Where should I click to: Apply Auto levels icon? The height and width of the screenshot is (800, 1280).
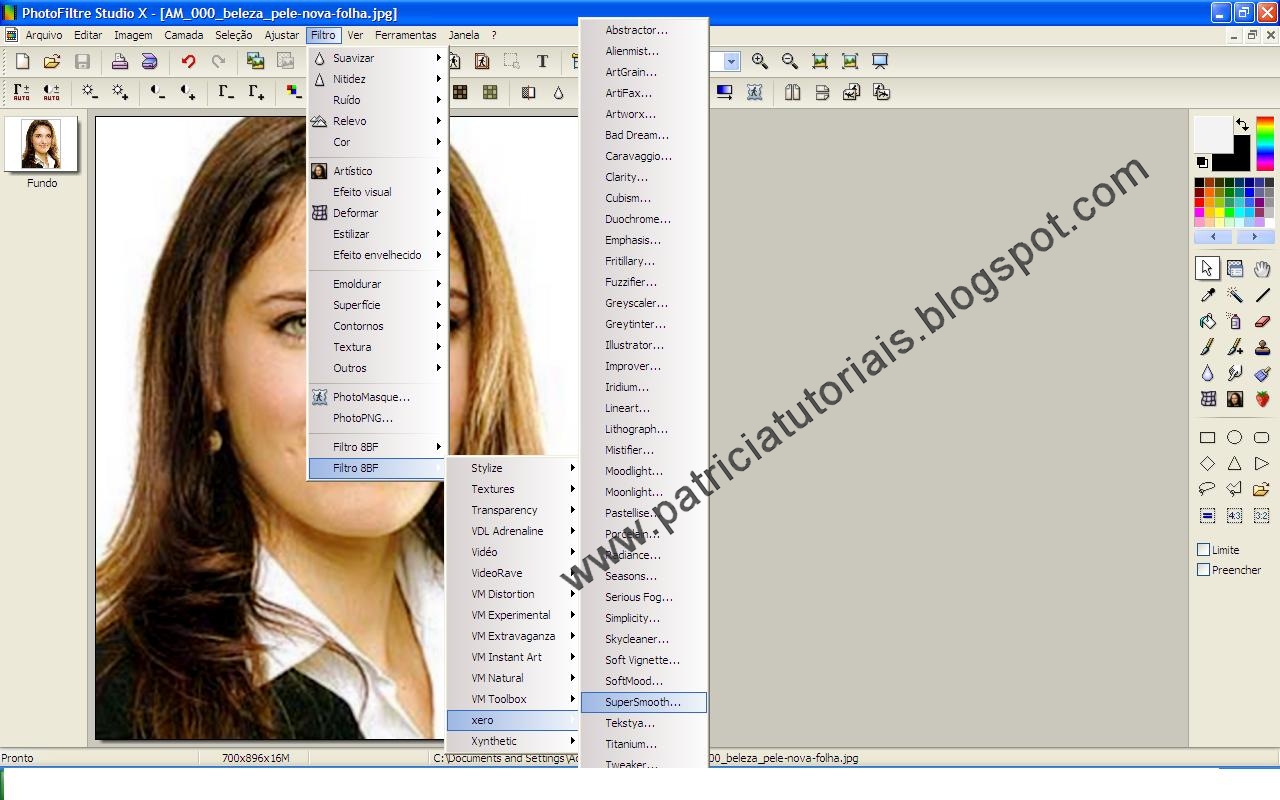22,92
